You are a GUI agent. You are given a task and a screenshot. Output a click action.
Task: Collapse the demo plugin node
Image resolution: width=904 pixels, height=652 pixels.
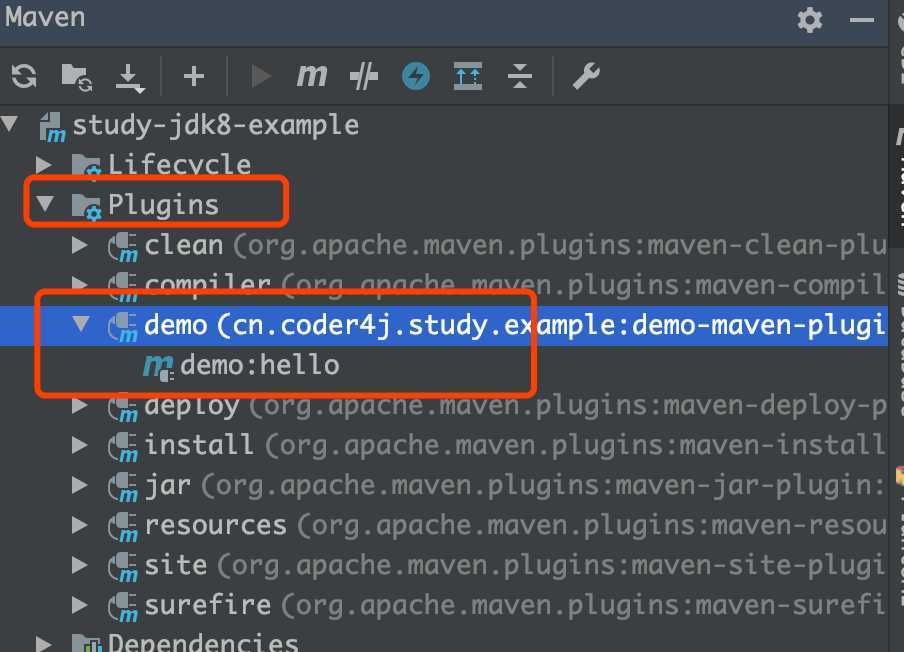point(81,323)
